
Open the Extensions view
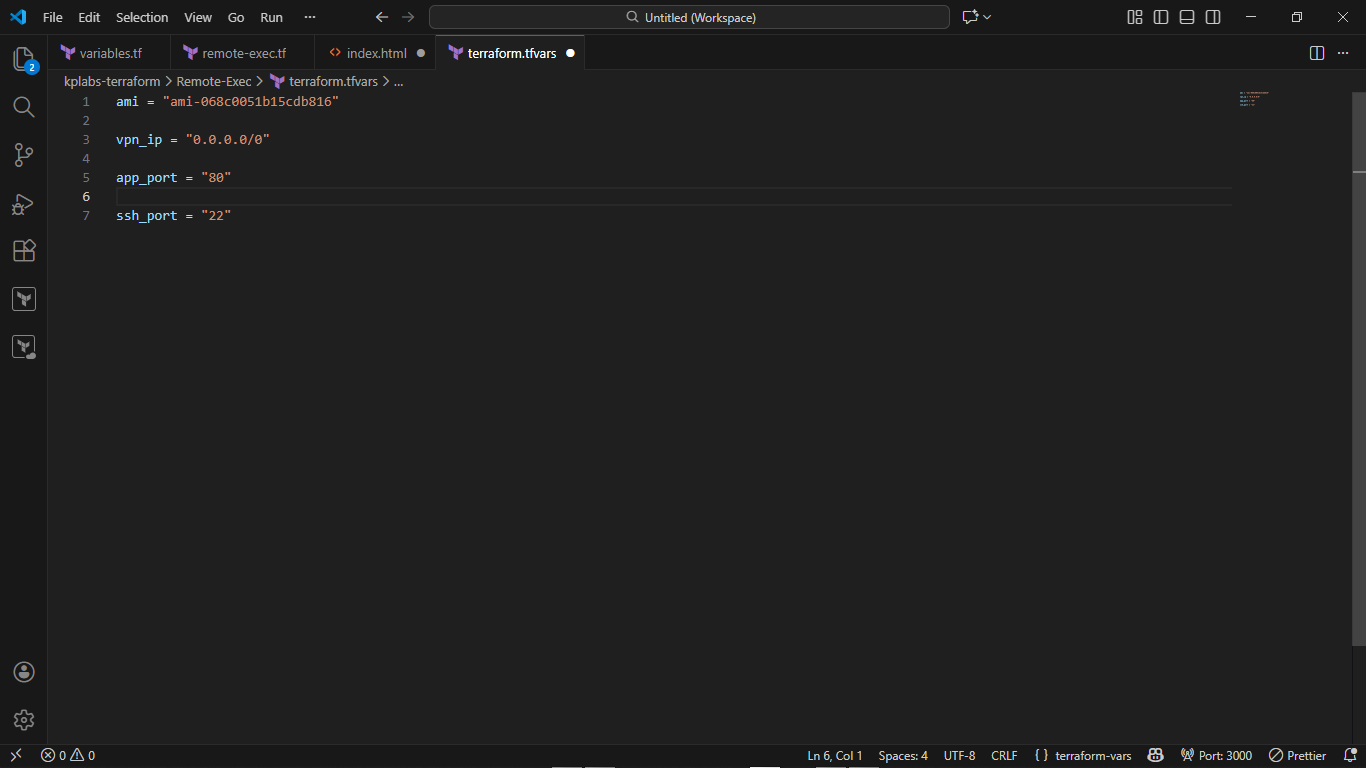pyautogui.click(x=23, y=251)
